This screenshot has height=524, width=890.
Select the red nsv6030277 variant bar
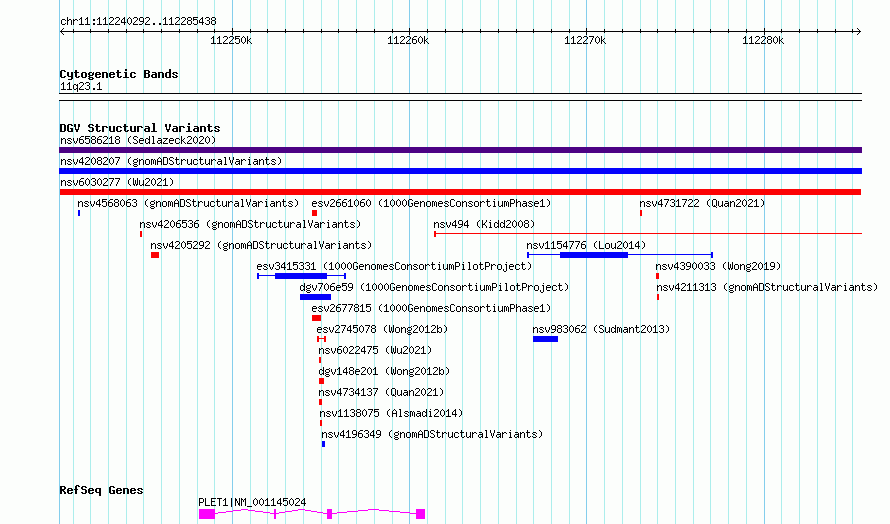pyautogui.click(x=460, y=192)
